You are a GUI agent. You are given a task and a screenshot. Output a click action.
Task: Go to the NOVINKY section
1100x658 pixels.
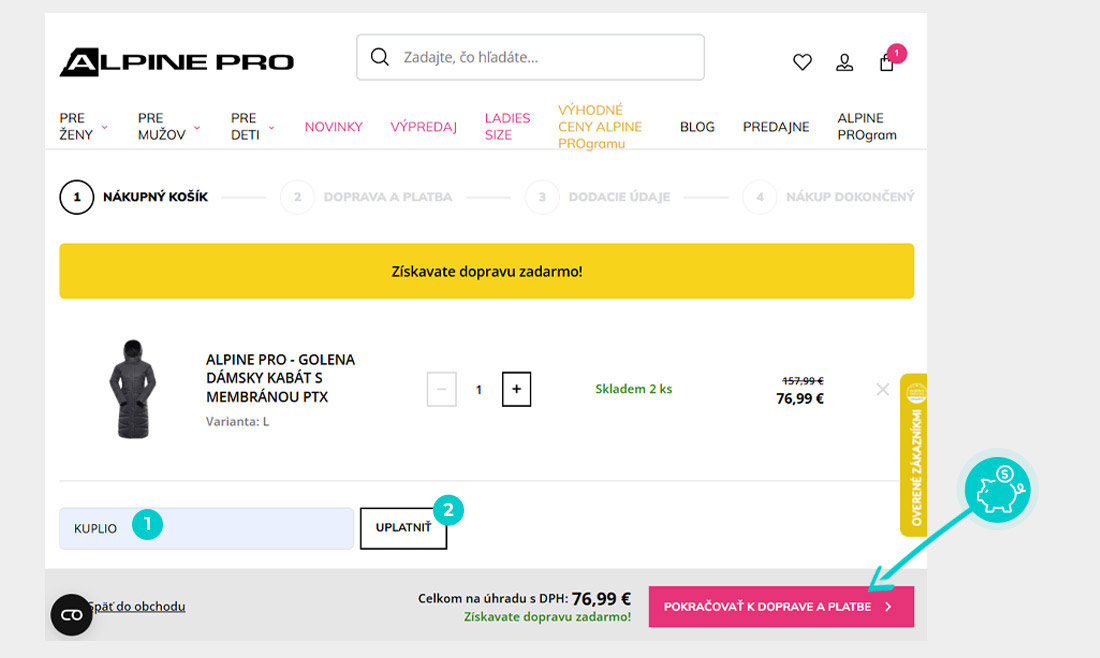333,127
